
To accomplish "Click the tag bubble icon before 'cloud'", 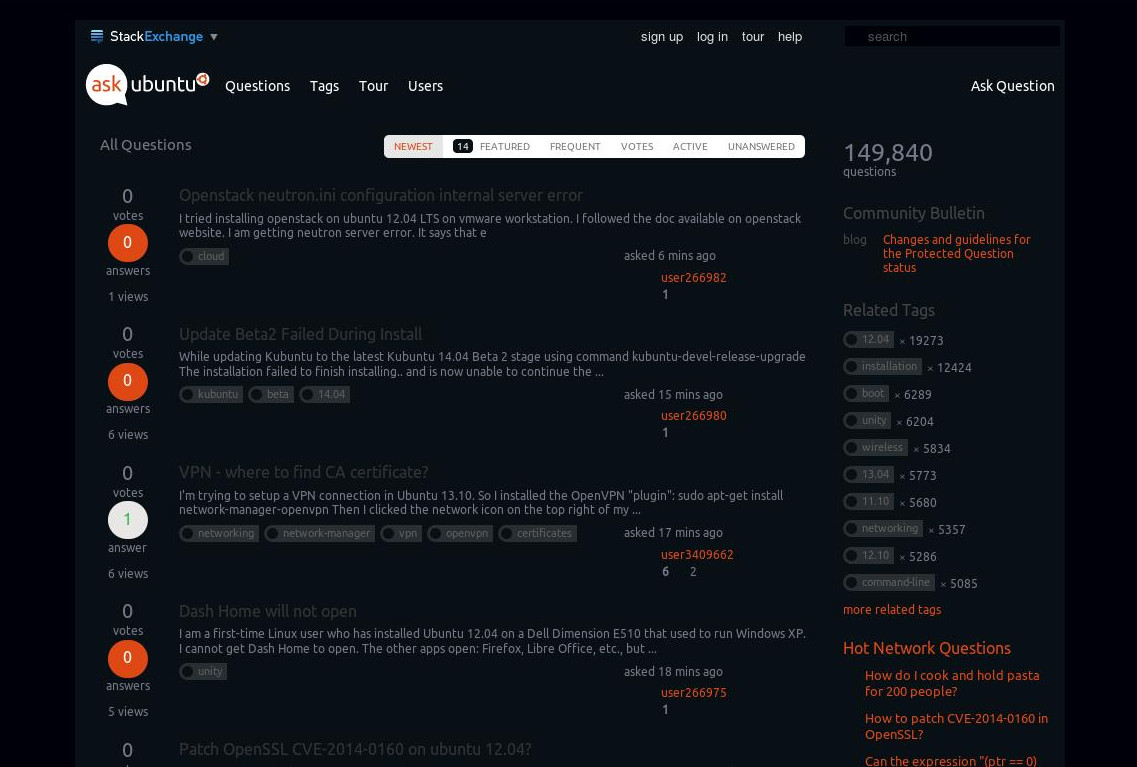I will (188, 256).
